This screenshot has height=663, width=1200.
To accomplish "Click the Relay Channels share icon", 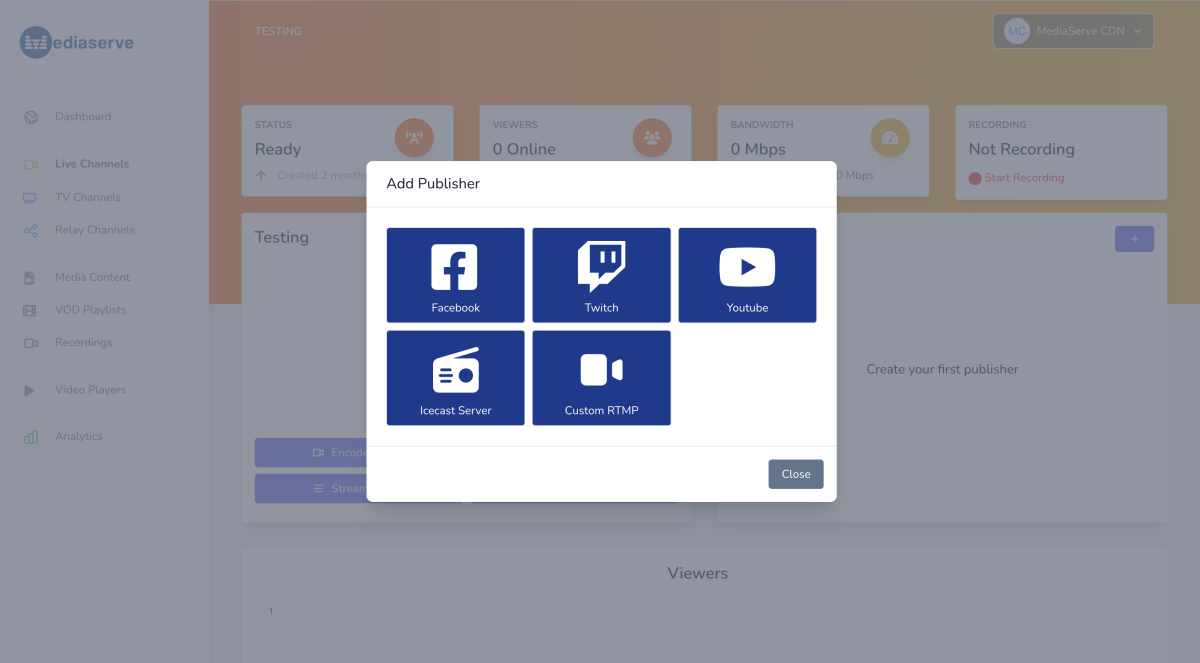I will (31, 231).
